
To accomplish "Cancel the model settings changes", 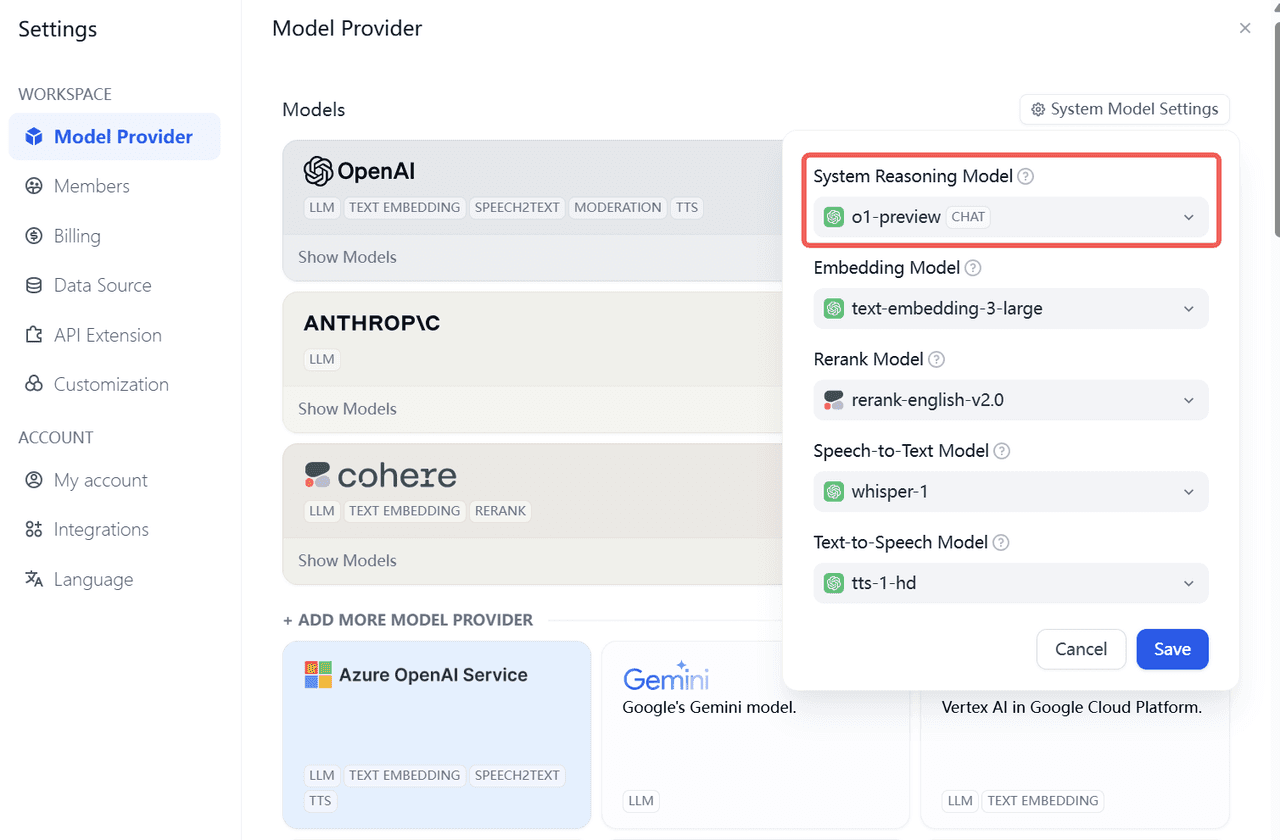I will click(1081, 649).
